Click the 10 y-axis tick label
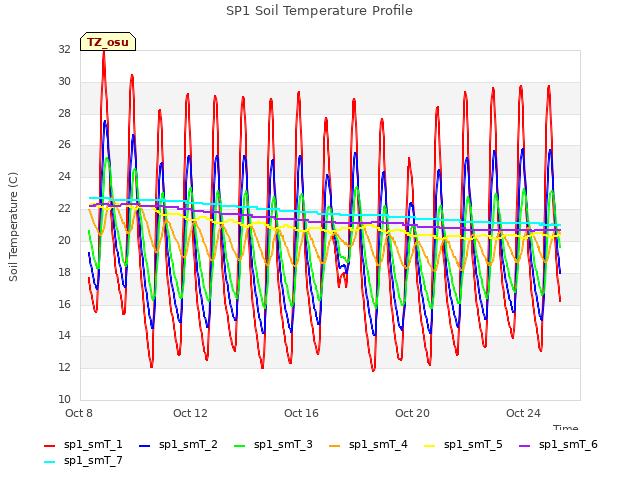 (x=64, y=399)
